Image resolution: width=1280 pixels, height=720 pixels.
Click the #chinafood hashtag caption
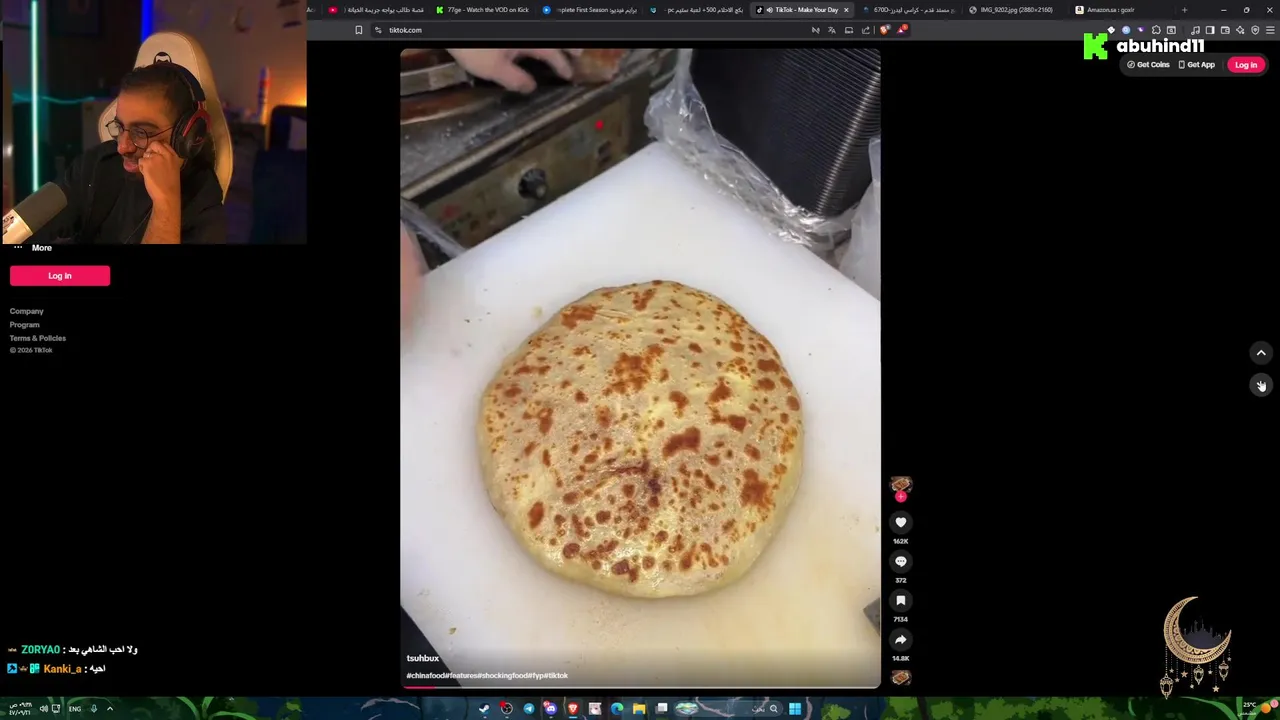427,675
